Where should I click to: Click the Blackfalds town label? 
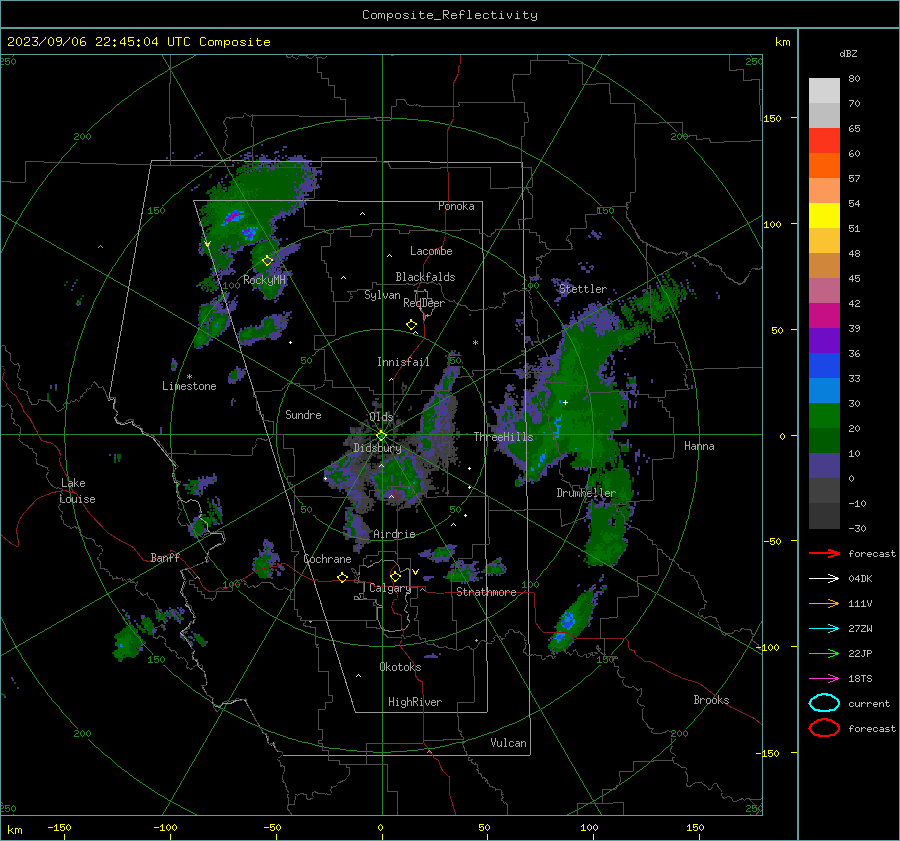click(425, 277)
